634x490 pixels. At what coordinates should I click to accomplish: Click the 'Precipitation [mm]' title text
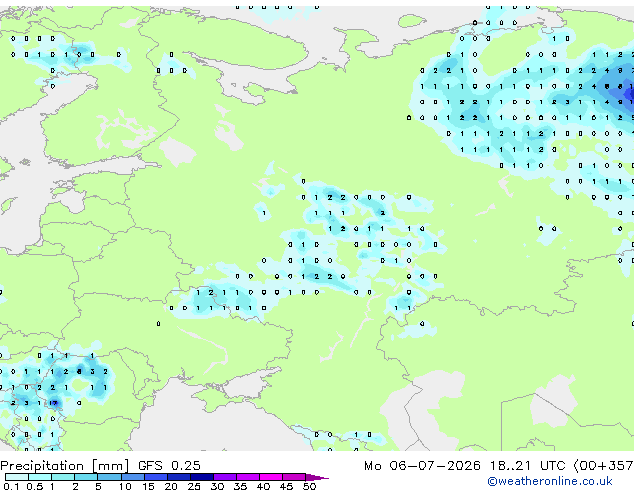(x=65, y=466)
